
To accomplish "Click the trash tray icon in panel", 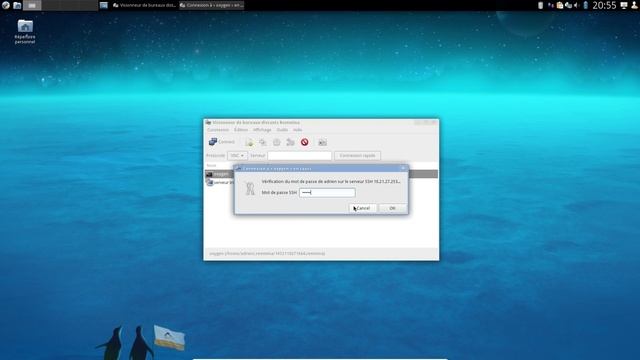I will tap(540, 5).
